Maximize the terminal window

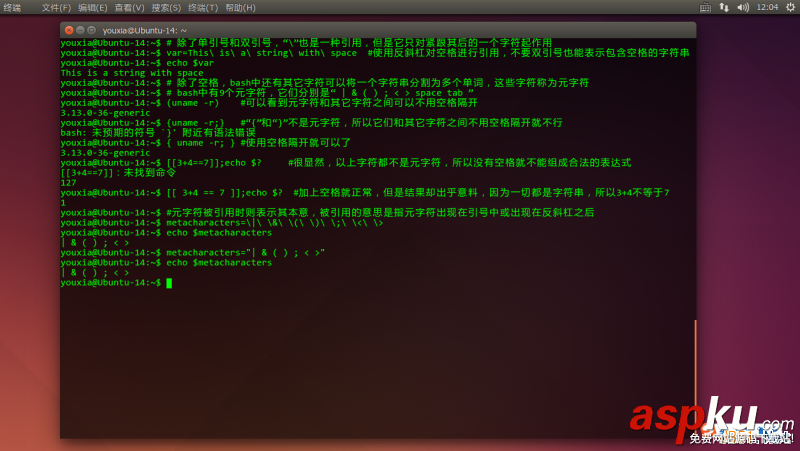pyautogui.click(x=91, y=30)
